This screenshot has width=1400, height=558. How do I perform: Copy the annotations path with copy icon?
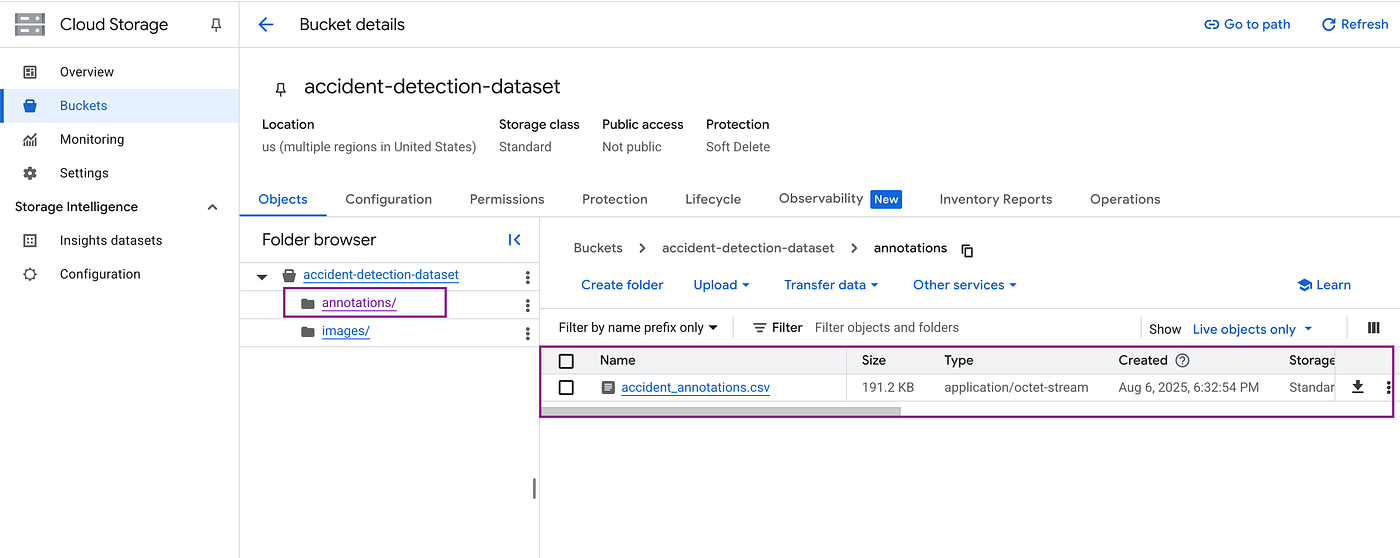pos(967,250)
